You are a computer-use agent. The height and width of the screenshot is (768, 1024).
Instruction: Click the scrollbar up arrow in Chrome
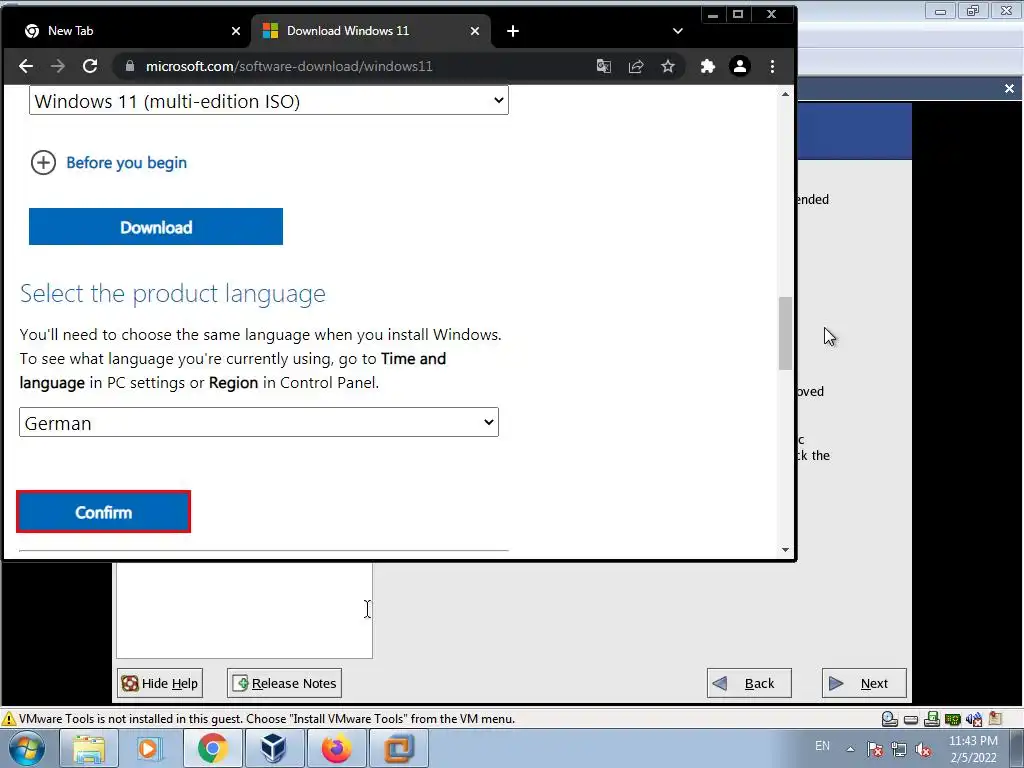coord(785,95)
